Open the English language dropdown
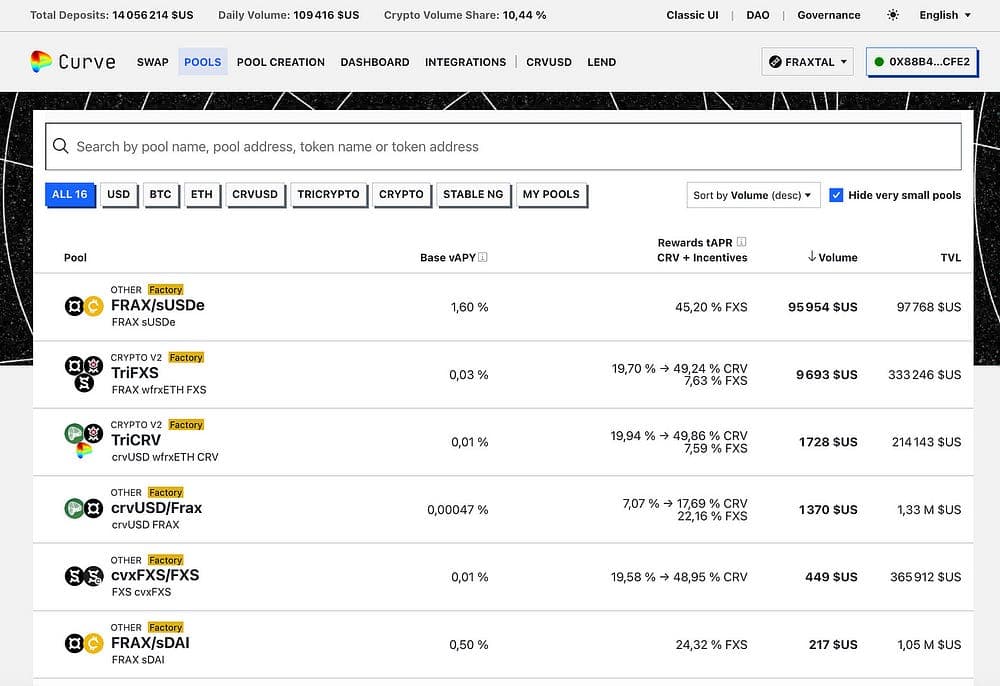The width and height of the screenshot is (1000, 686). [x=945, y=15]
